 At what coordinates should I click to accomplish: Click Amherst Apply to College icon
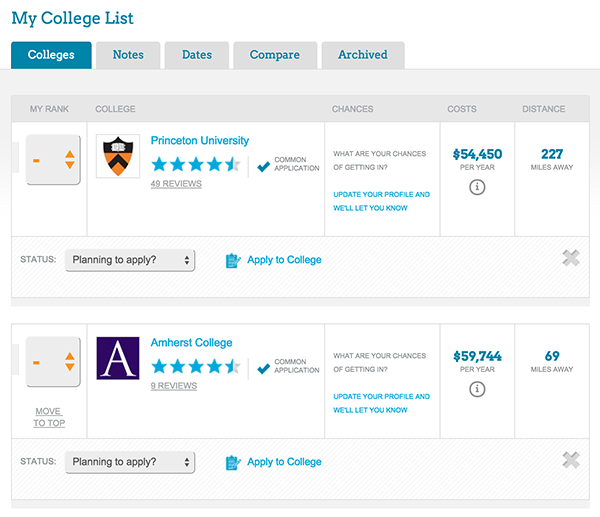coord(233,462)
